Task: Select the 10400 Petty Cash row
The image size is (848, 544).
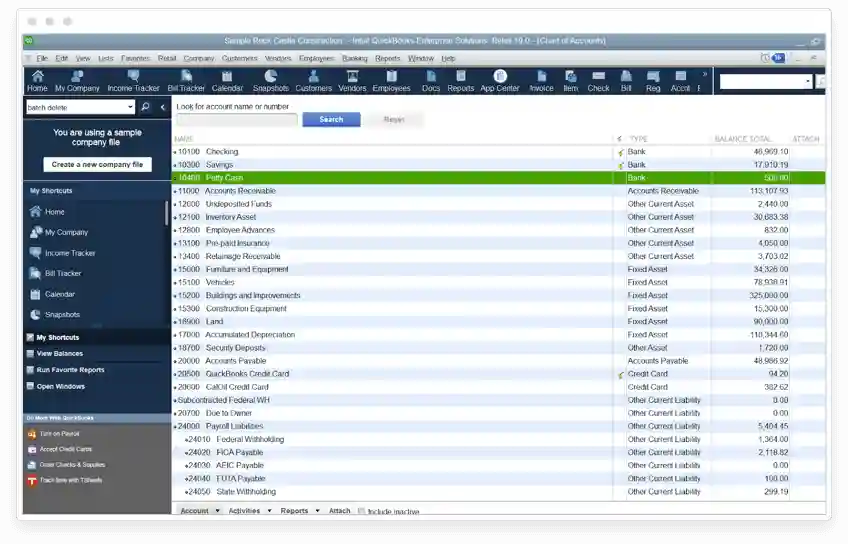Action: point(499,177)
